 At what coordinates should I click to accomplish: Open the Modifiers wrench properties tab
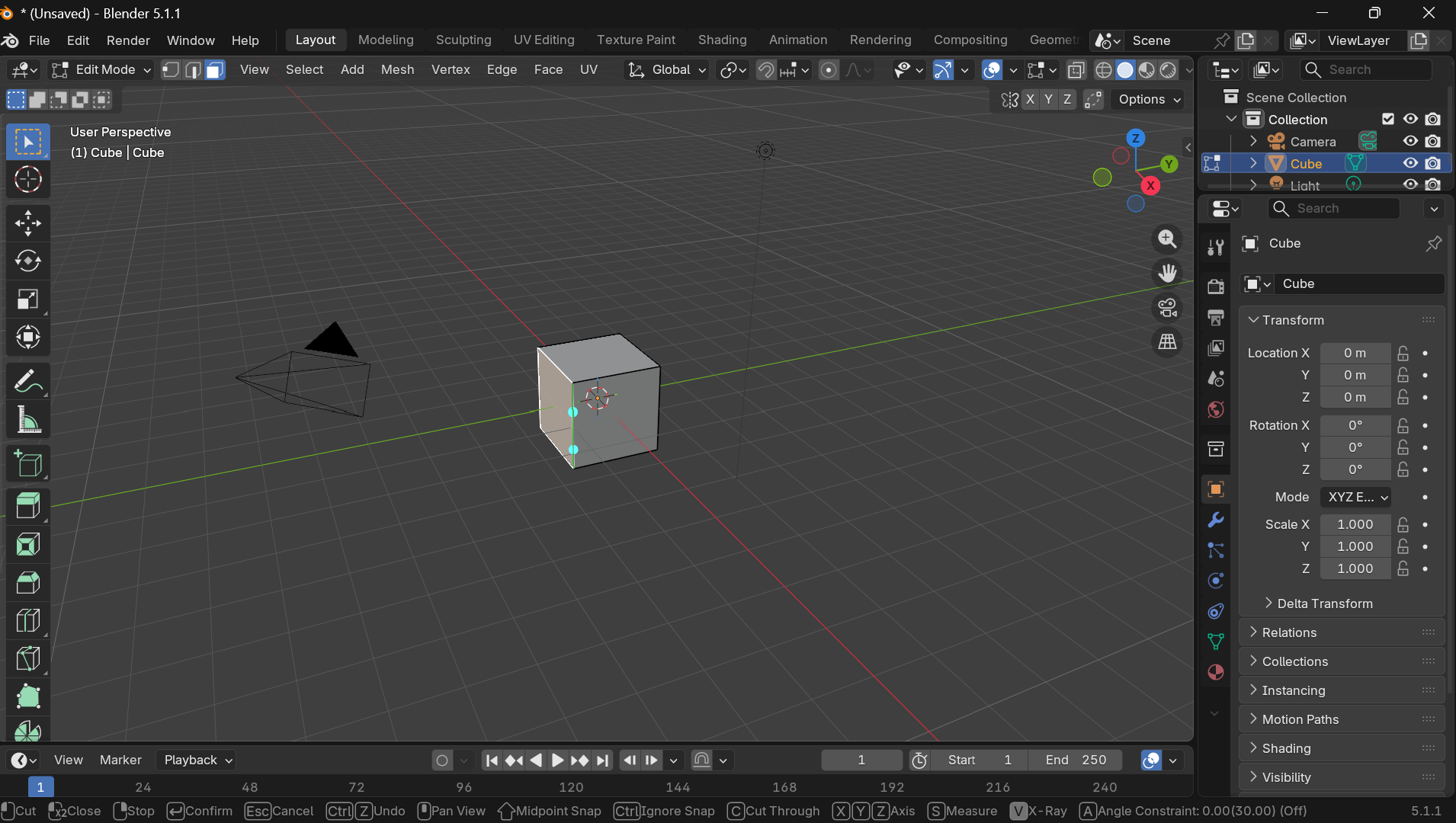(x=1216, y=520)
